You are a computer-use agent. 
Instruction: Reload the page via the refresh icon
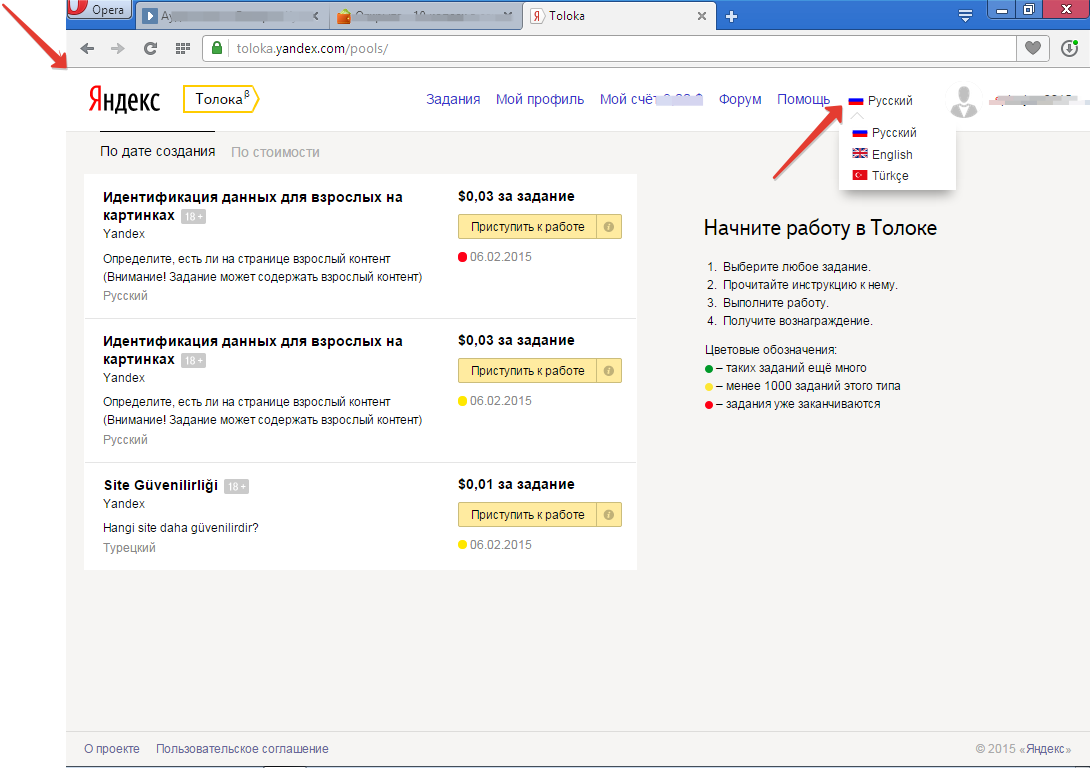tap(150, 47)
